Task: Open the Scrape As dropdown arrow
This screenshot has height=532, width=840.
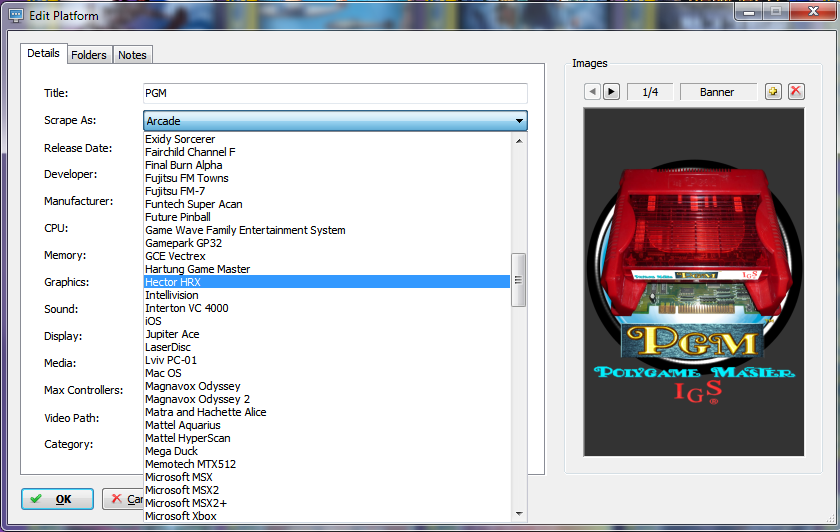Action: click(519, 121)
